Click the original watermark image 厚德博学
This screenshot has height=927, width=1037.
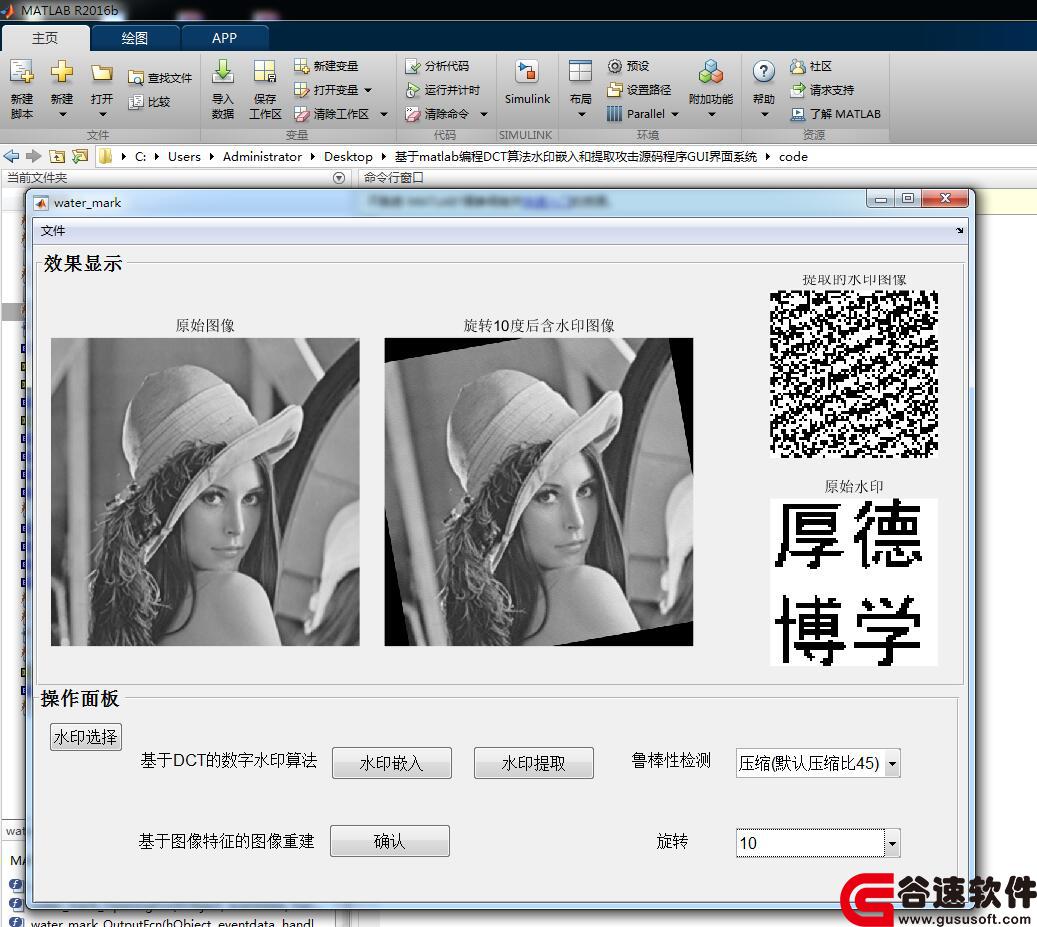coord(854,582)
